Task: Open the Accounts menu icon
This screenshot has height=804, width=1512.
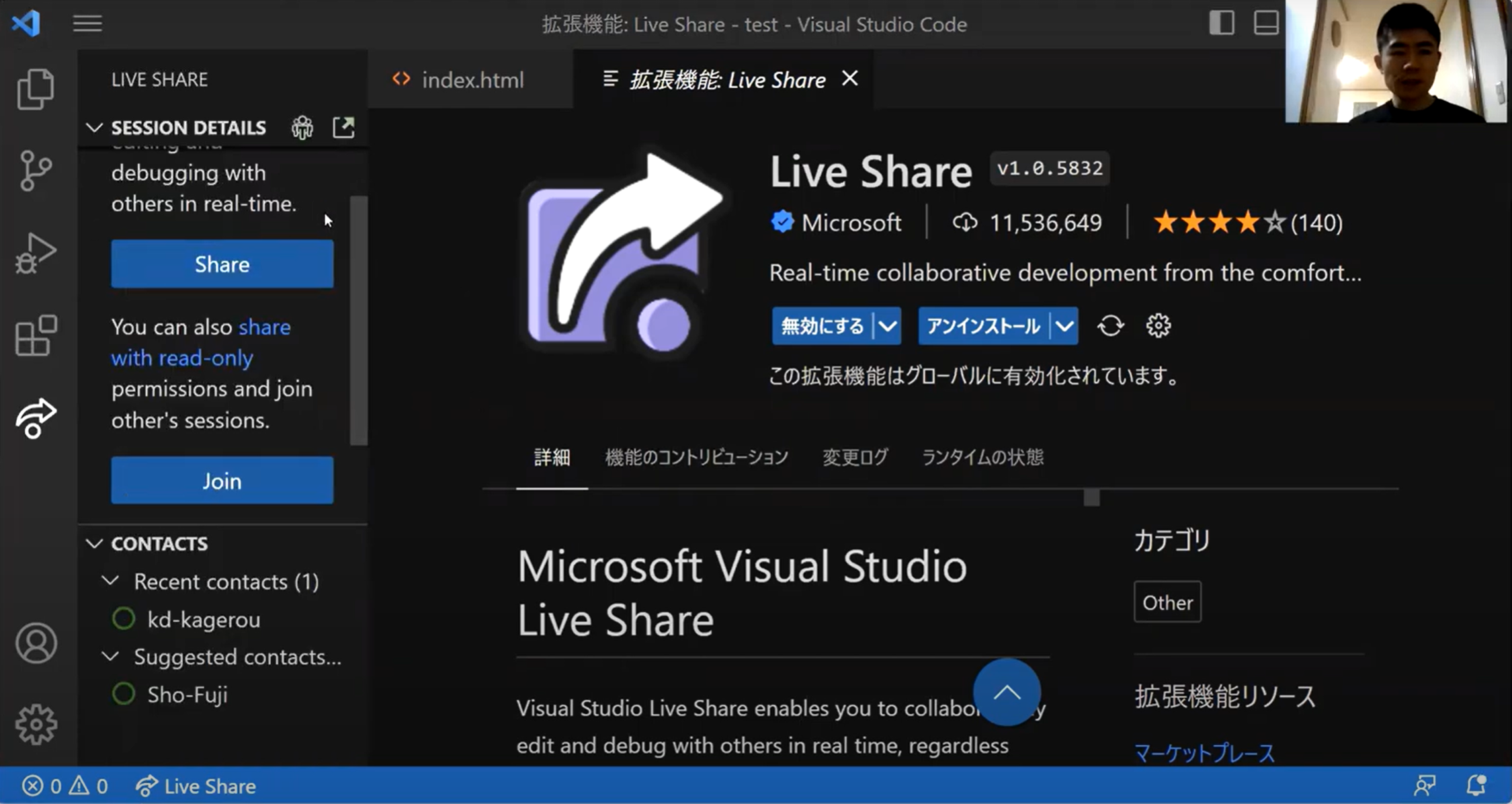Action: [36, 643]
